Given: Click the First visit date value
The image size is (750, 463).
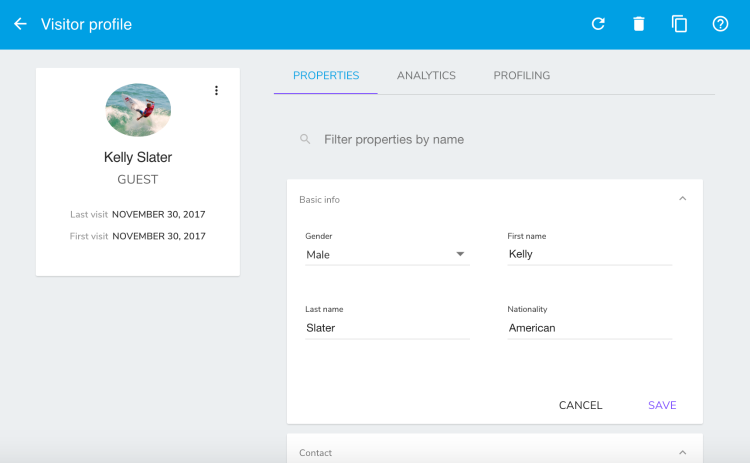Looking at the screenshot, I should 159,236.
